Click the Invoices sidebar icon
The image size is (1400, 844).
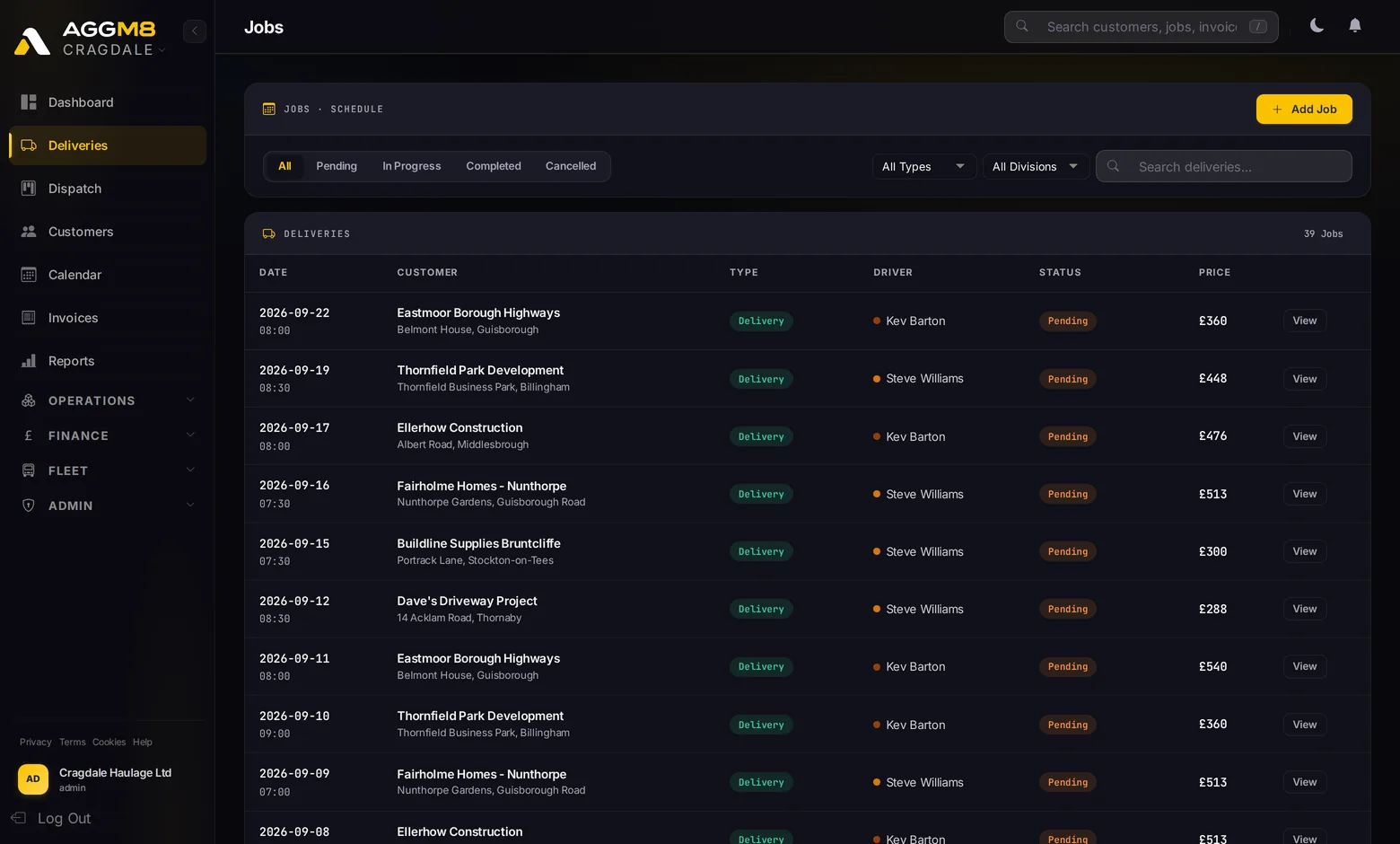(x=29, y=318)
